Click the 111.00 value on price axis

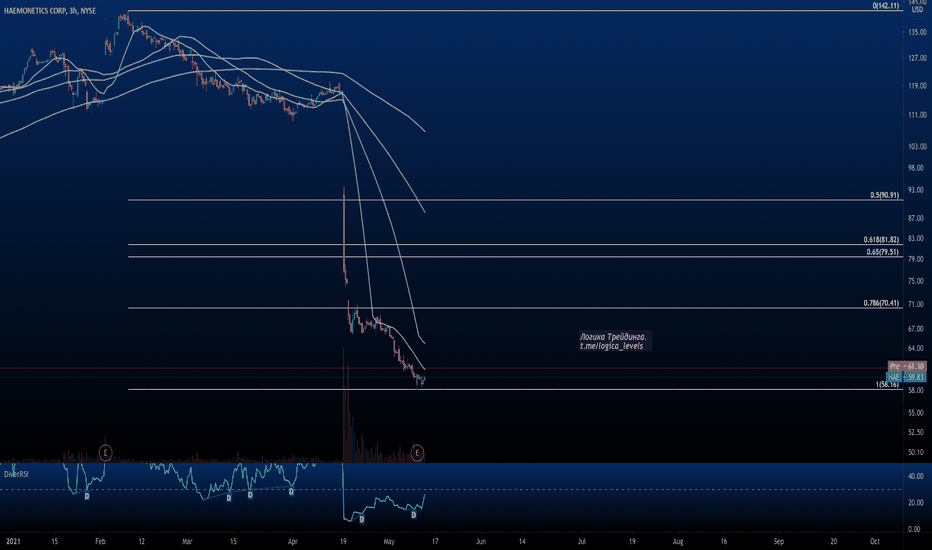pyautogui.click(x=917, y=115)
